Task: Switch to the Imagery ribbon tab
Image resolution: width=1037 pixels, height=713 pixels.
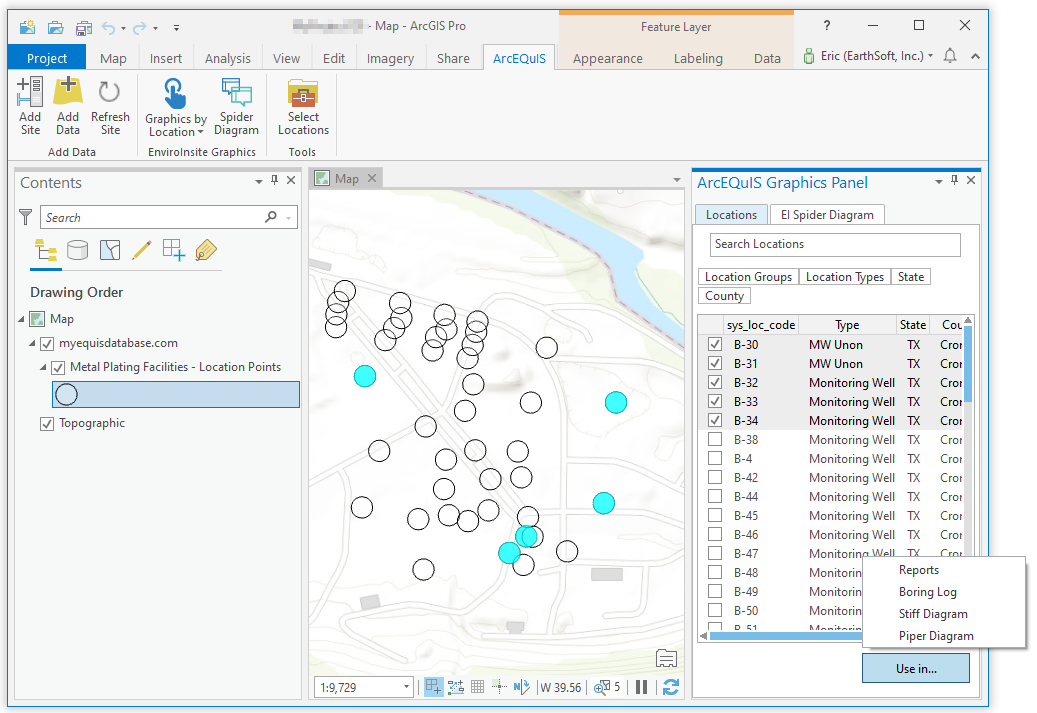Action: (390, 58)
